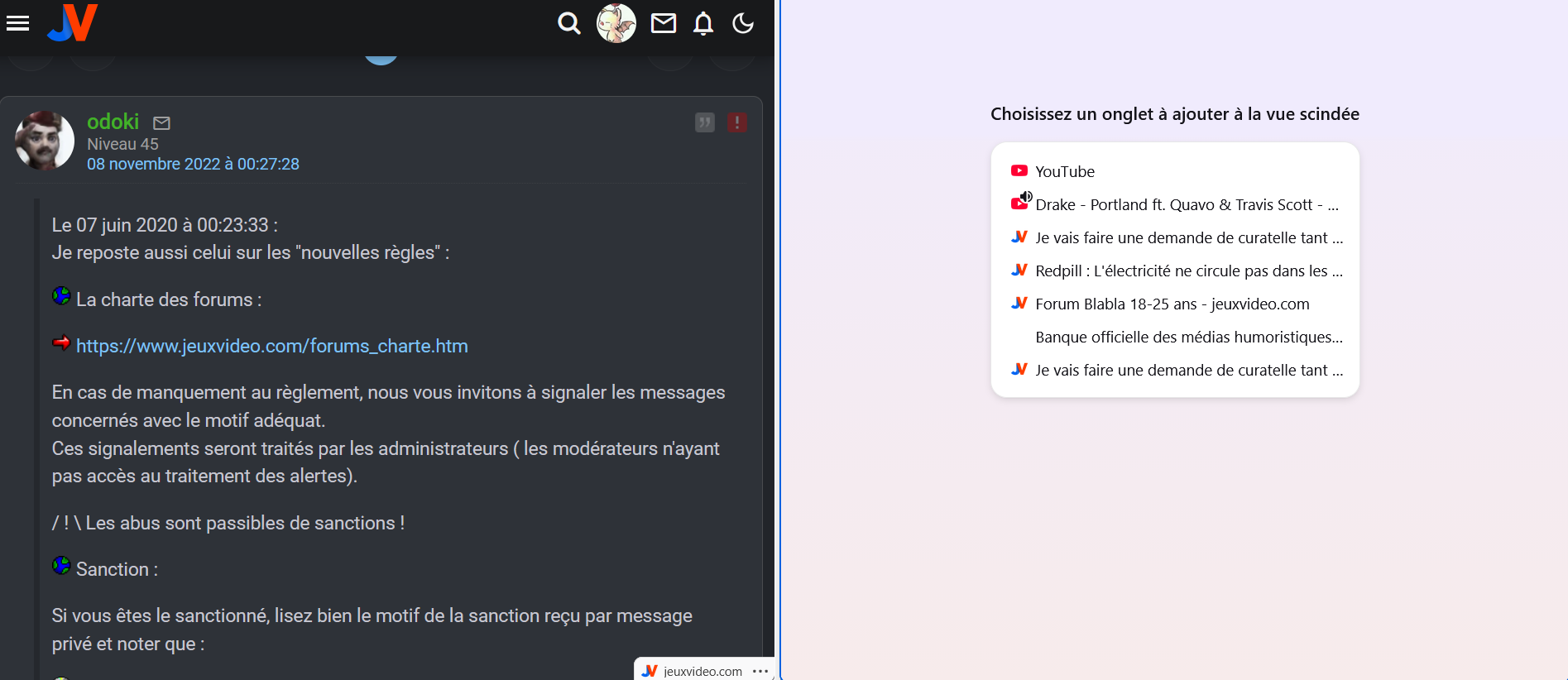The image size is (1568, 680).
Task: Click the jeuxvideo.com split view label
Action: click(702, 671)
